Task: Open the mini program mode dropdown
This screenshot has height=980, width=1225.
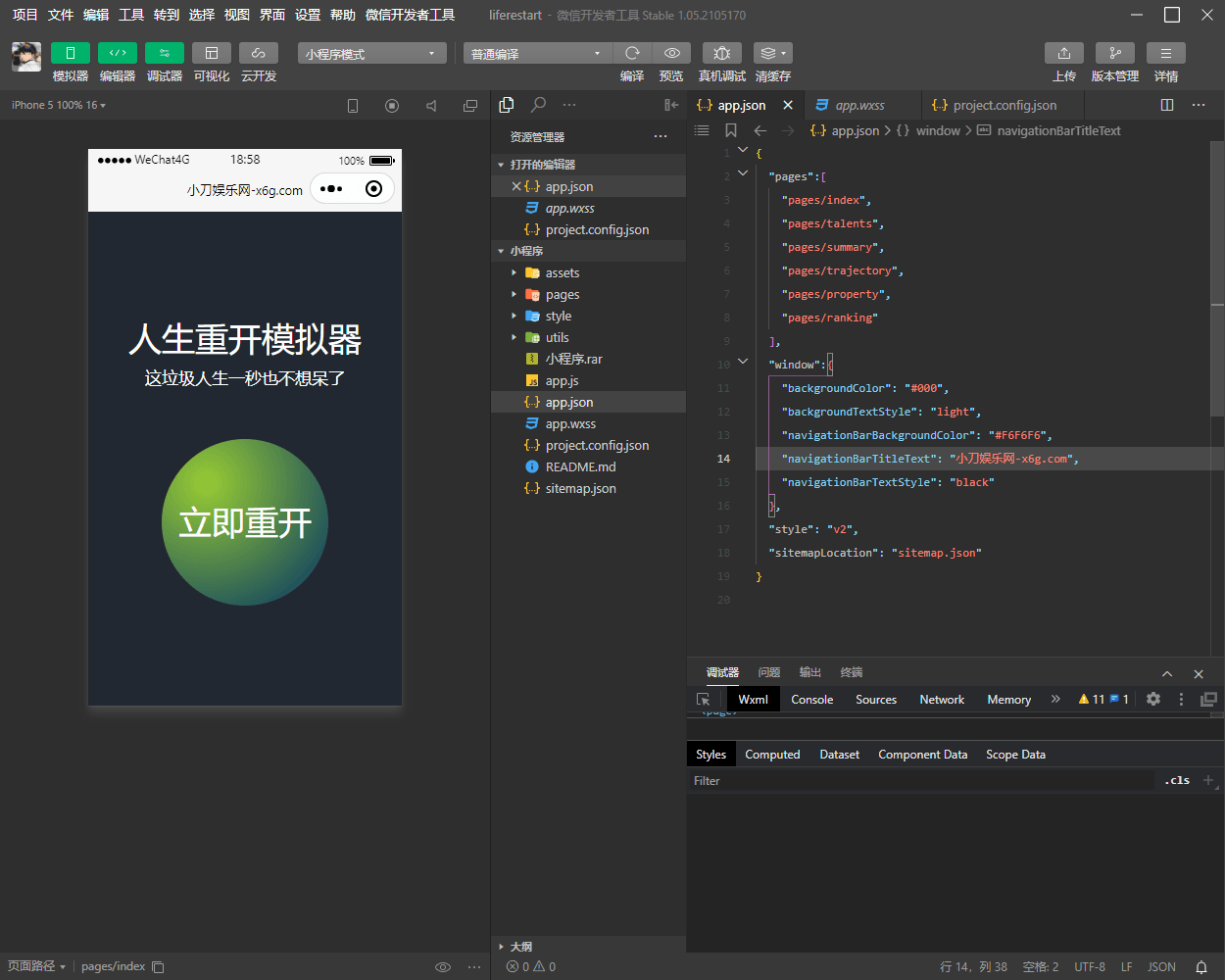Action: pos(371,54)
